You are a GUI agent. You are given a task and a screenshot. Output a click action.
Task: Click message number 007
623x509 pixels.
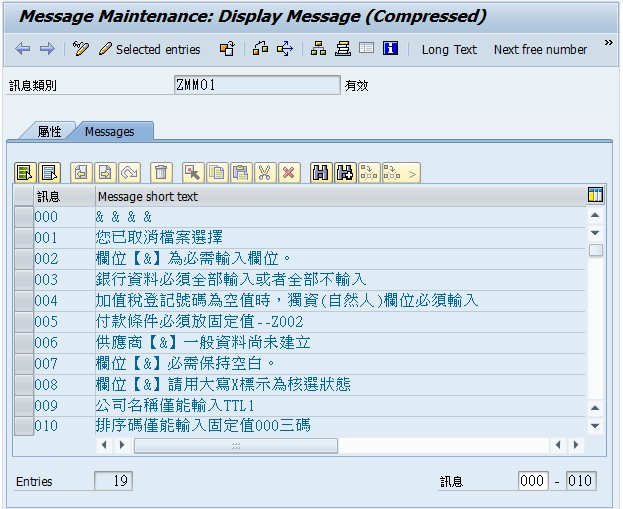click(46, 364)
